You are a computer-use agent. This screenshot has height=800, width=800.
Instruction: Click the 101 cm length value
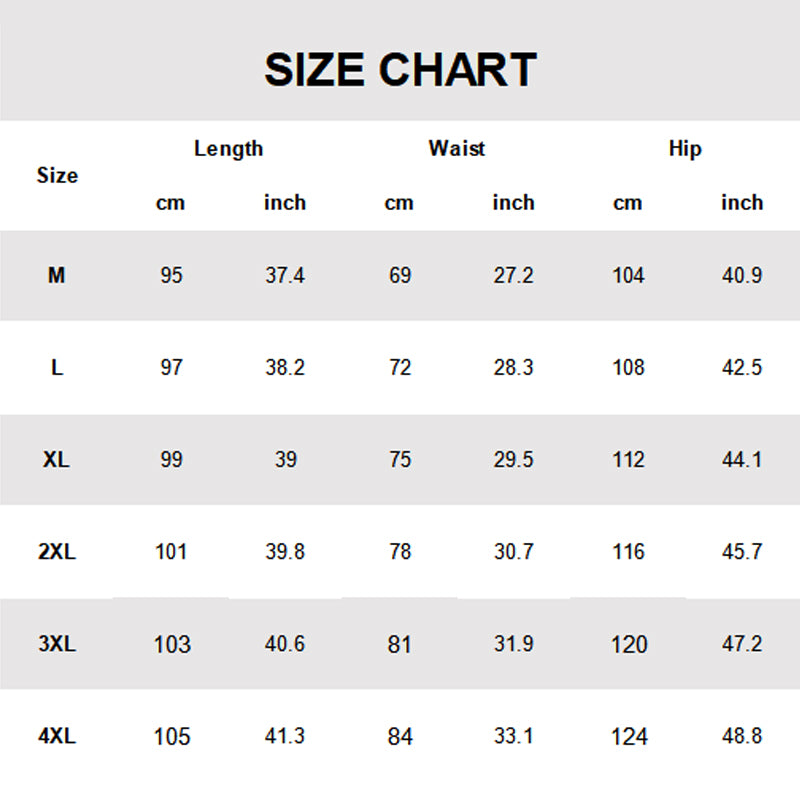coord(171,552)
